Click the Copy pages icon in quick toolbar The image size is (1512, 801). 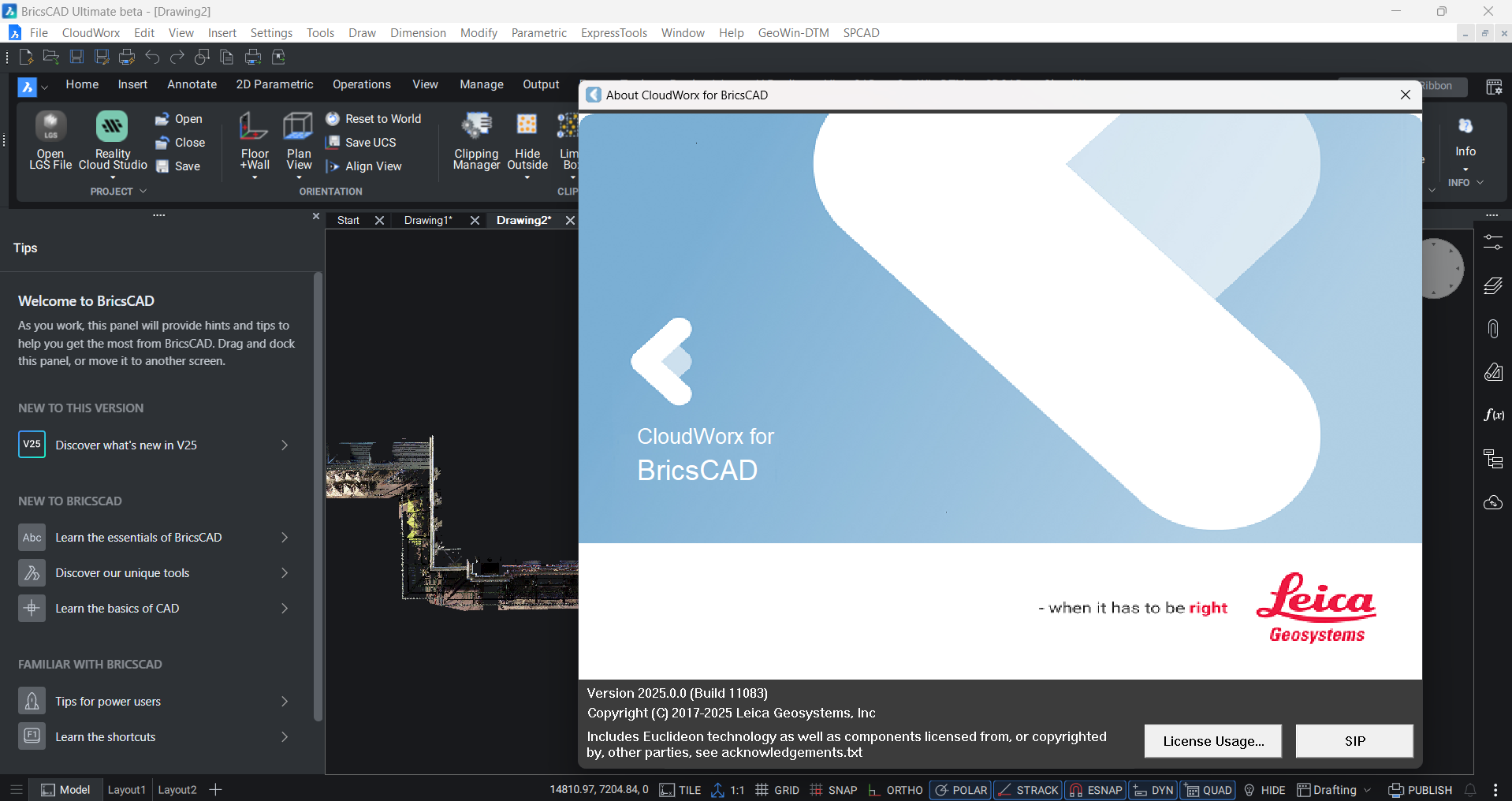(x=227, y=57)
